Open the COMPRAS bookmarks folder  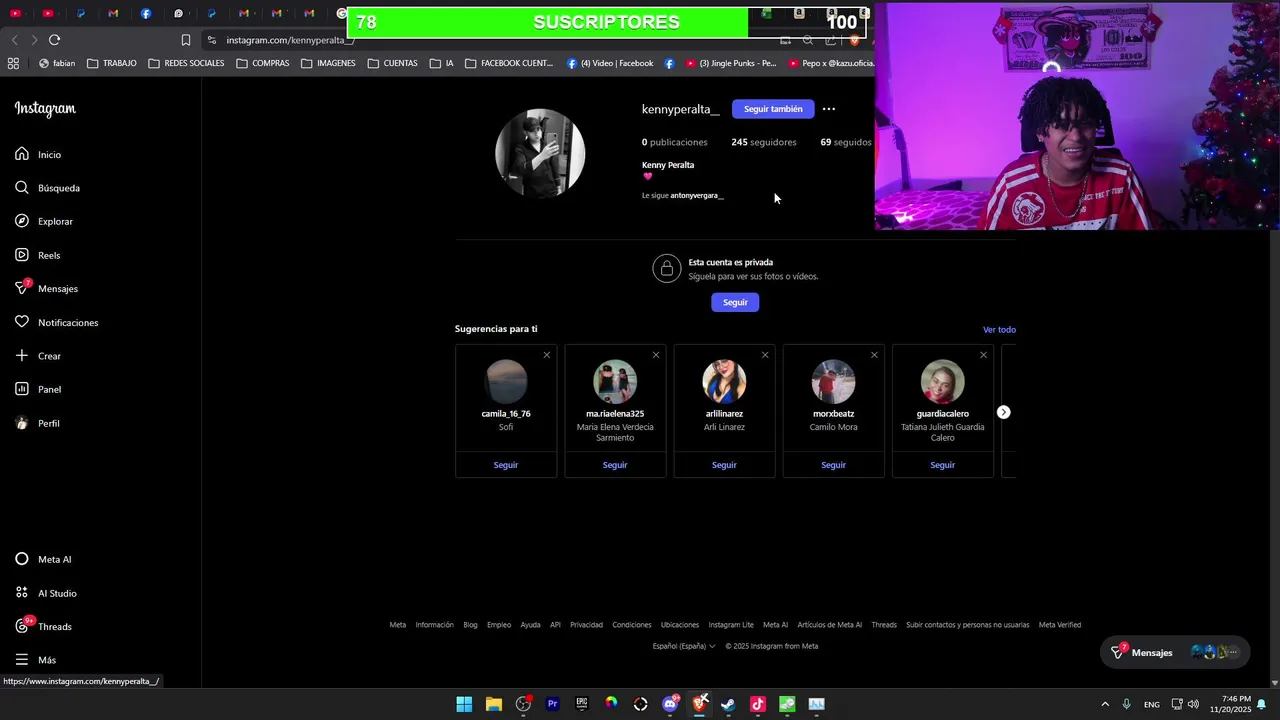click(x=262, y=63)
